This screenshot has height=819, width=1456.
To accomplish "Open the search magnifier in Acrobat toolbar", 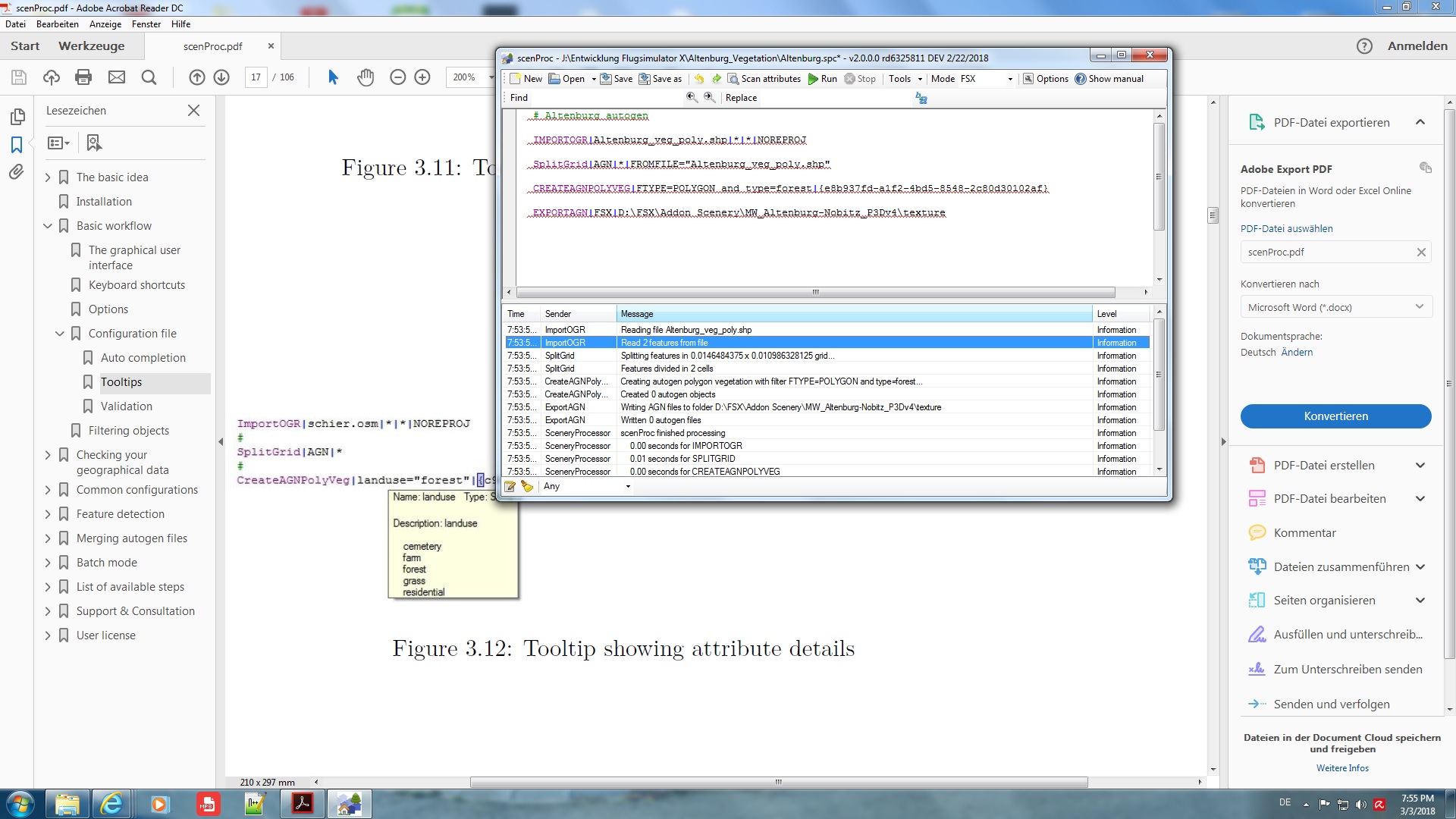I will coord(149,77).
